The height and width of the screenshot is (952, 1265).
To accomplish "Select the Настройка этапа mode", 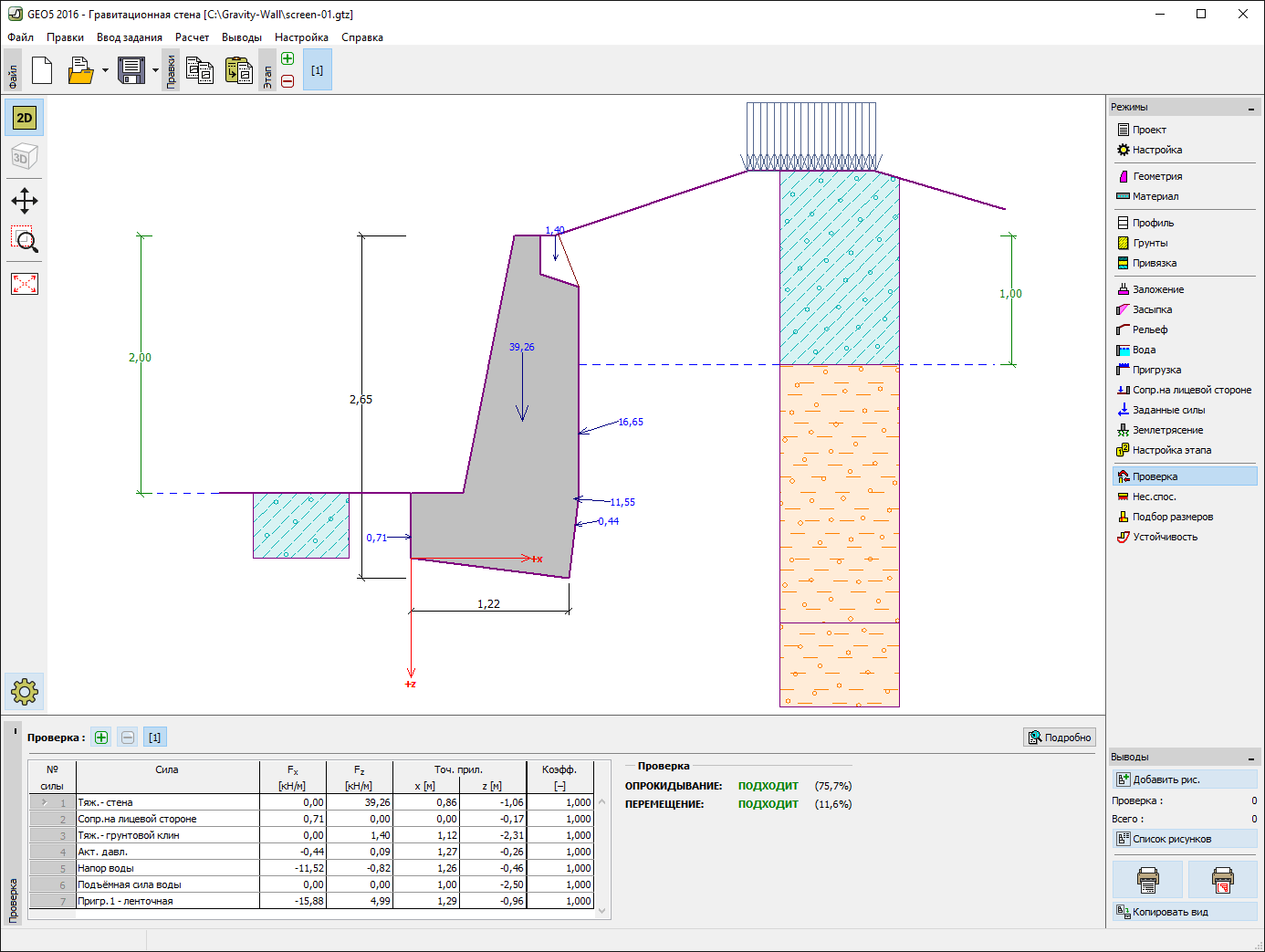I will click(1185, 450).
